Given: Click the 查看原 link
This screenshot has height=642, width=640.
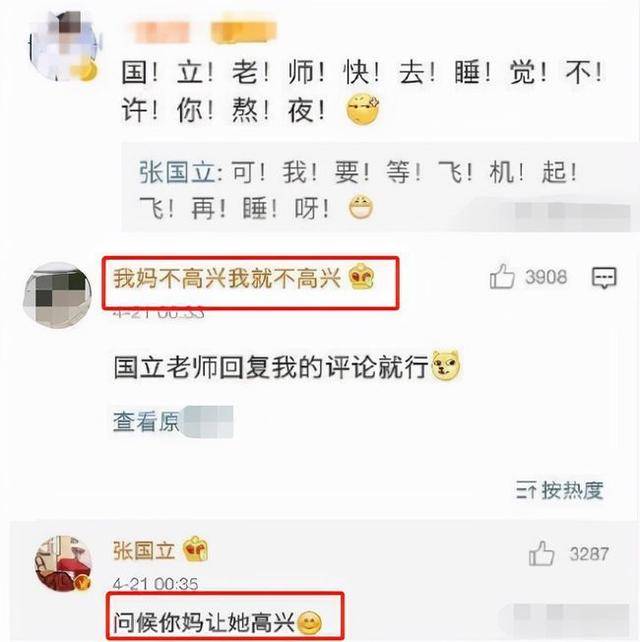Looking at the screenshot, I should coord(146,422).
